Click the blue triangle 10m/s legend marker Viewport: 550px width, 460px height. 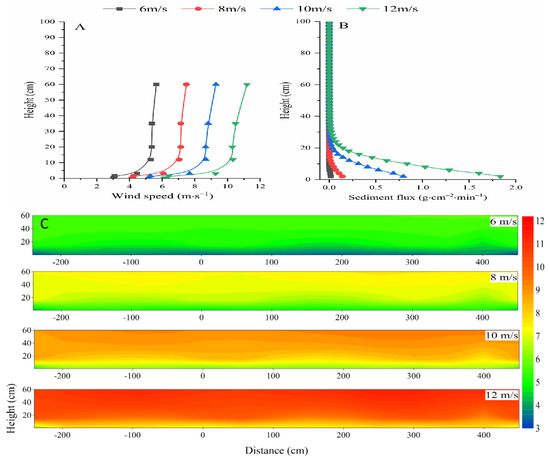point(277,8)
